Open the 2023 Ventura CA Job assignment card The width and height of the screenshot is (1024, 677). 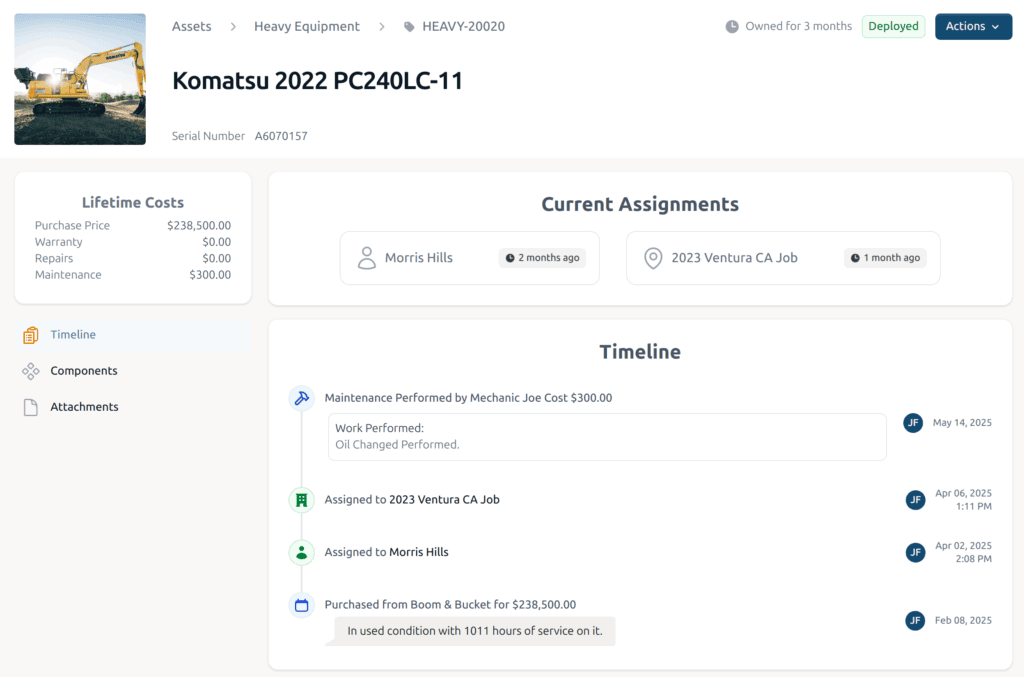coord(783,258)
